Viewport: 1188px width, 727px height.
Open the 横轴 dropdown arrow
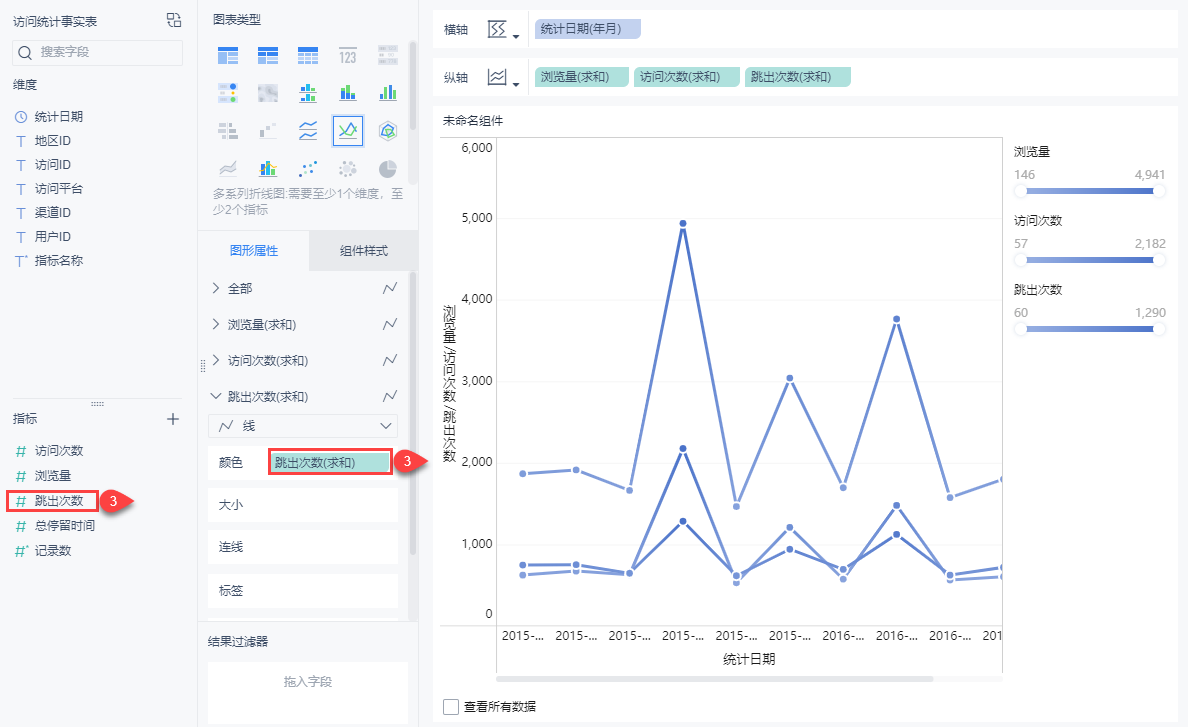516,36
